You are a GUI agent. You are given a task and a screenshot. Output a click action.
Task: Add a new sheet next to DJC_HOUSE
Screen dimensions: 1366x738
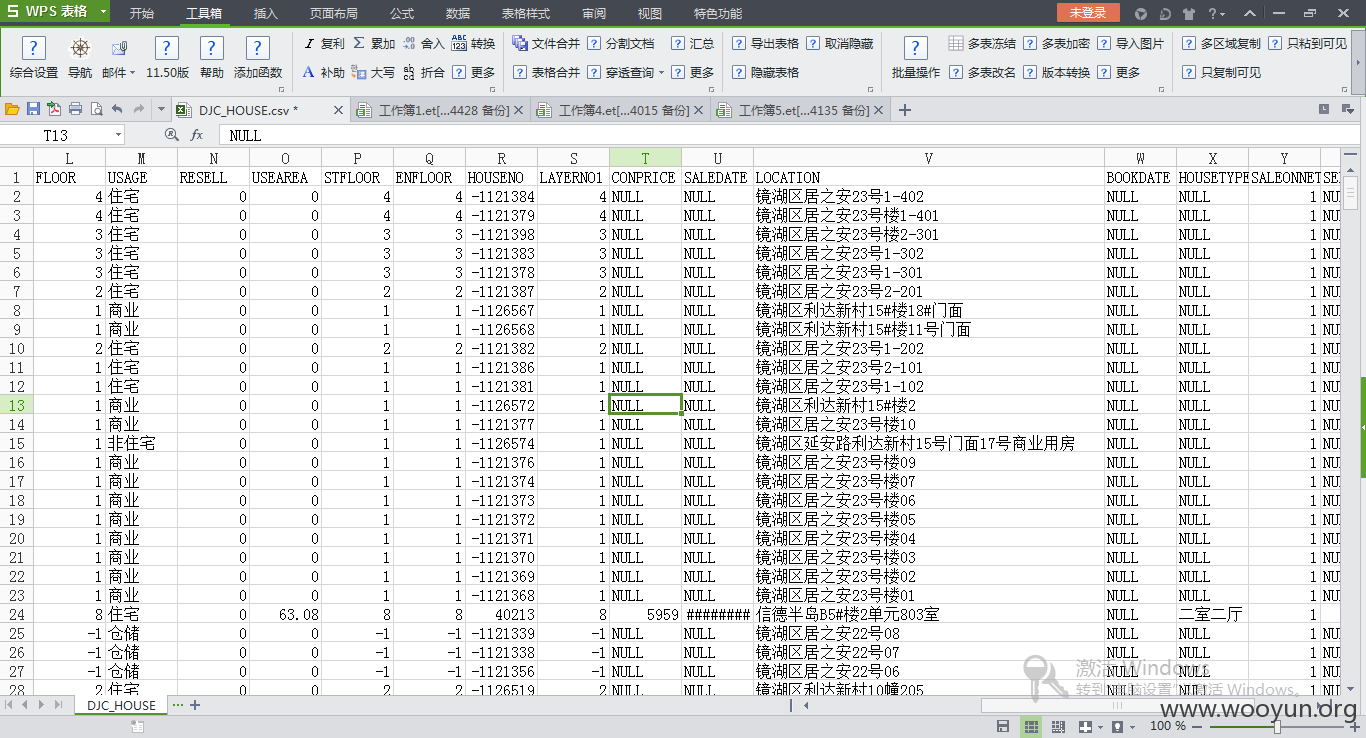[195, 705]
